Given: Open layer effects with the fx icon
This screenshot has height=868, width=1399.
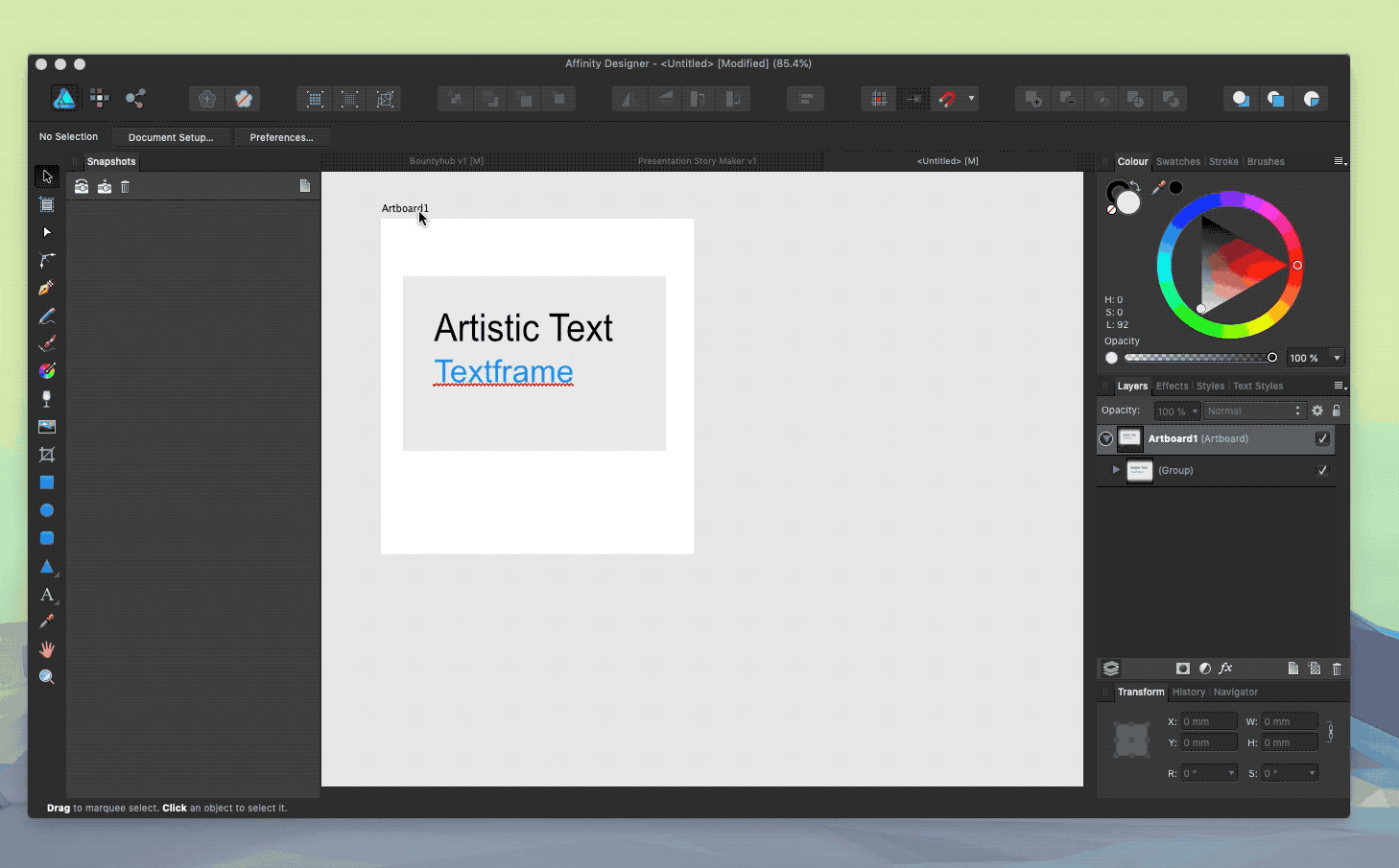Looking at the screenshot, I should (x=1226, y=668).
